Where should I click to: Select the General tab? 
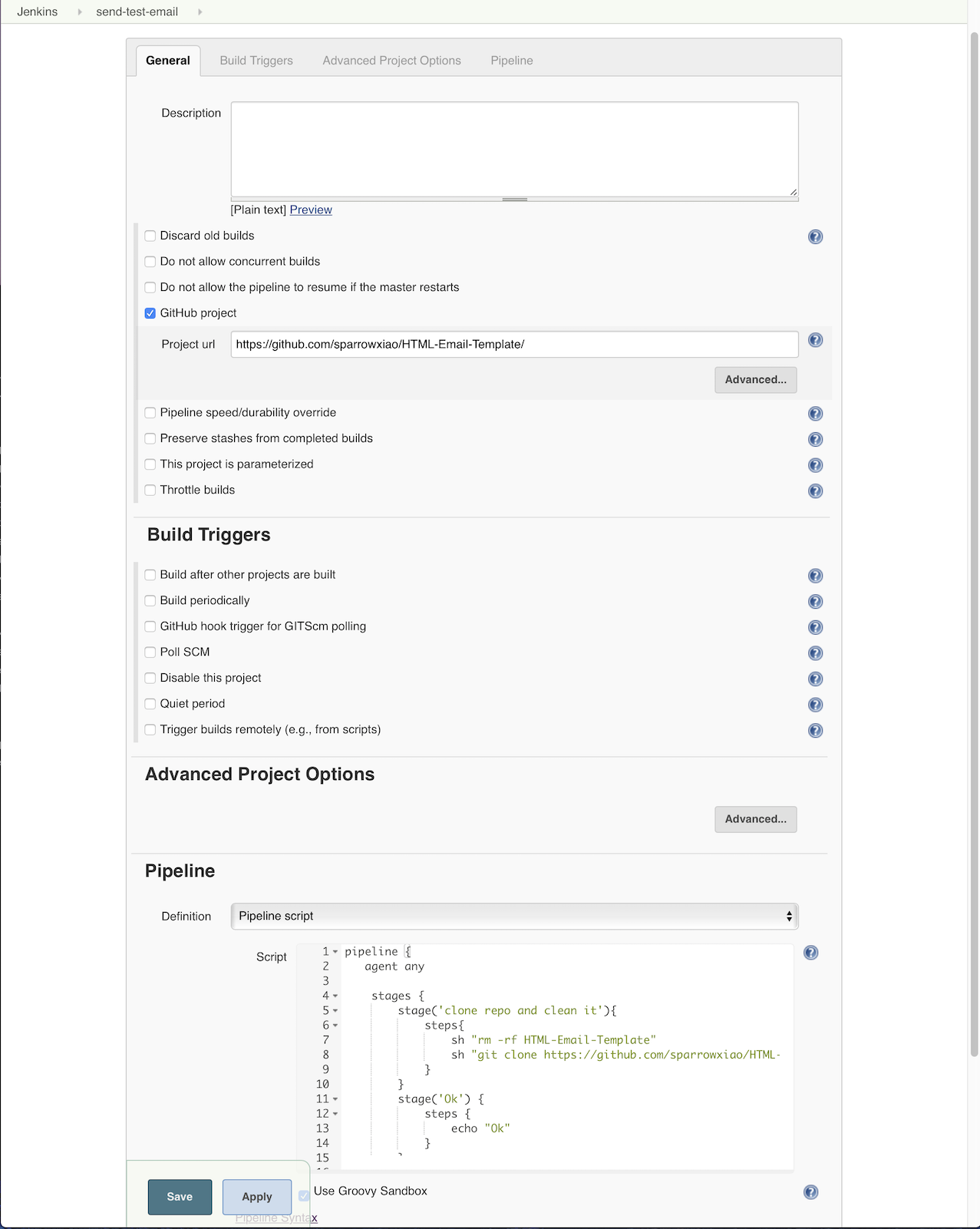click(x=168, y=61)
